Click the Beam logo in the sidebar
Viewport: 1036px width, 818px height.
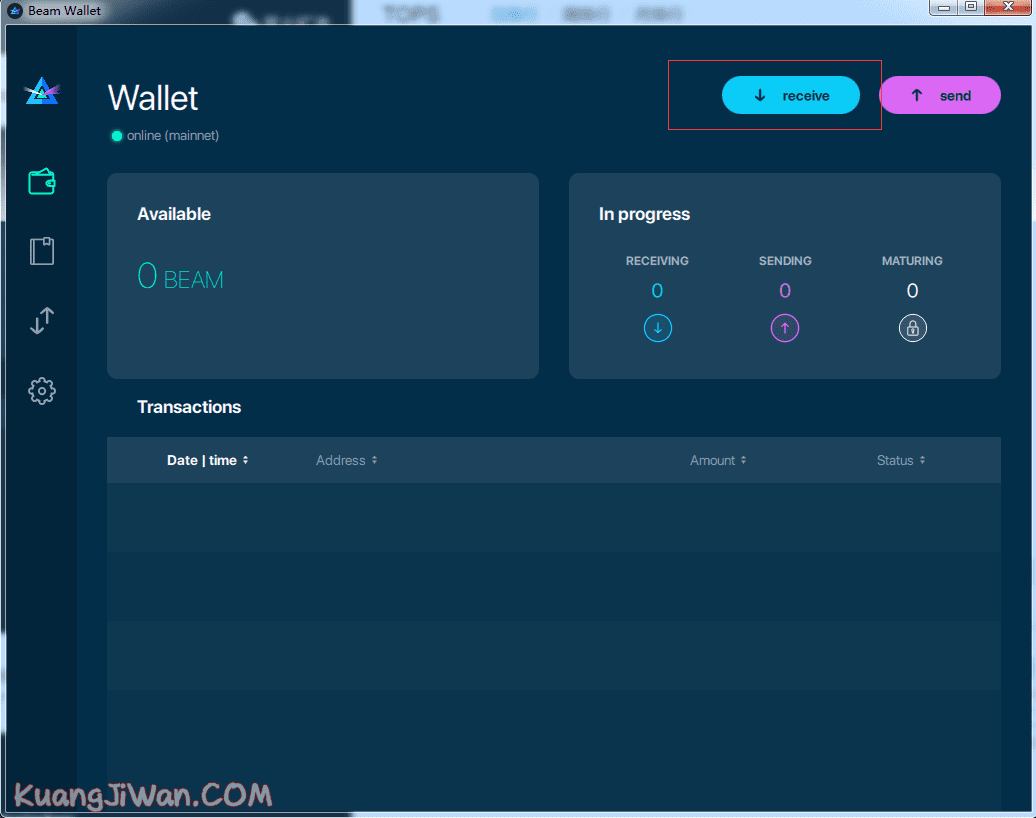coord(41,90)
